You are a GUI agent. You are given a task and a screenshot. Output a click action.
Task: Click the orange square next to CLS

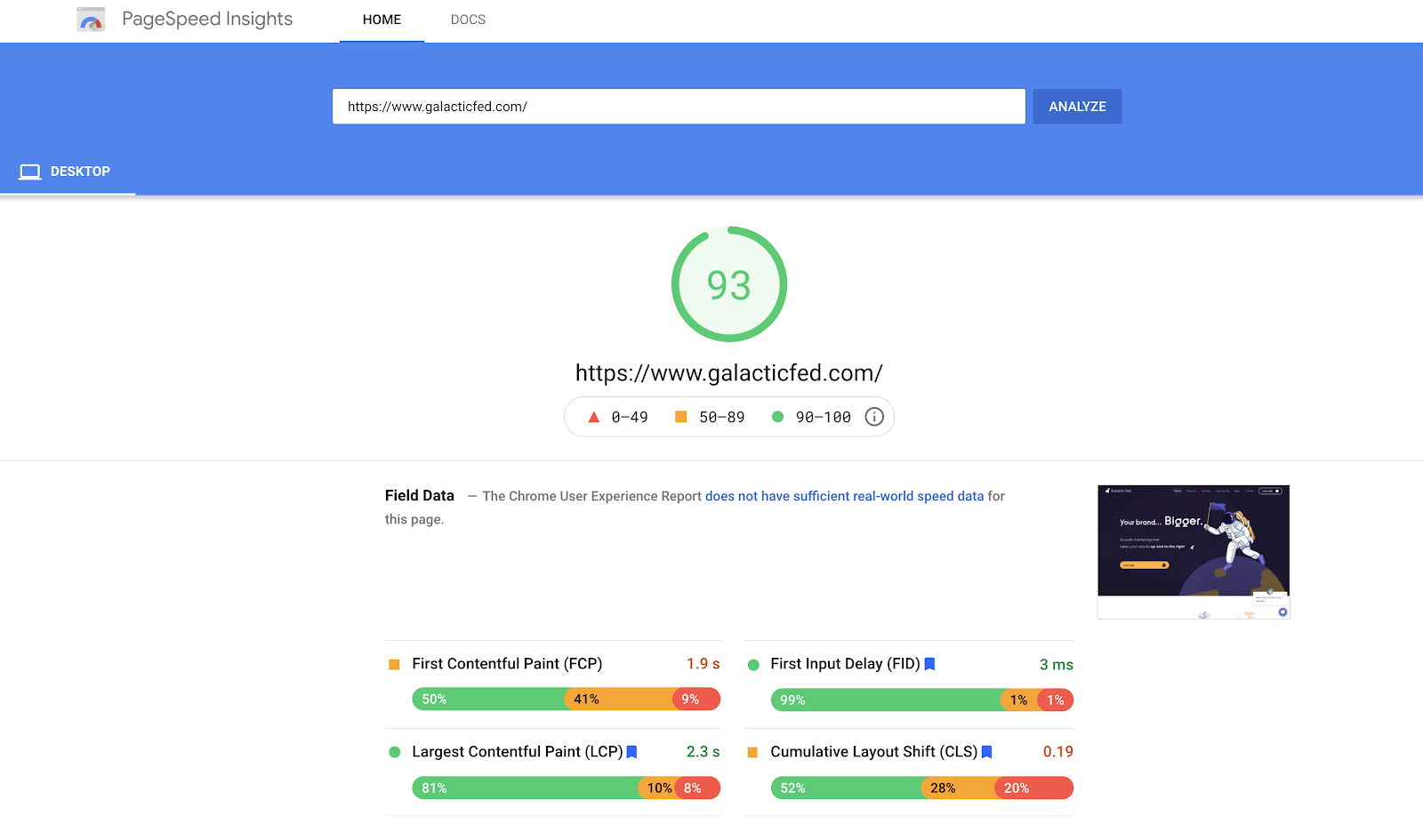coord(752,752)
